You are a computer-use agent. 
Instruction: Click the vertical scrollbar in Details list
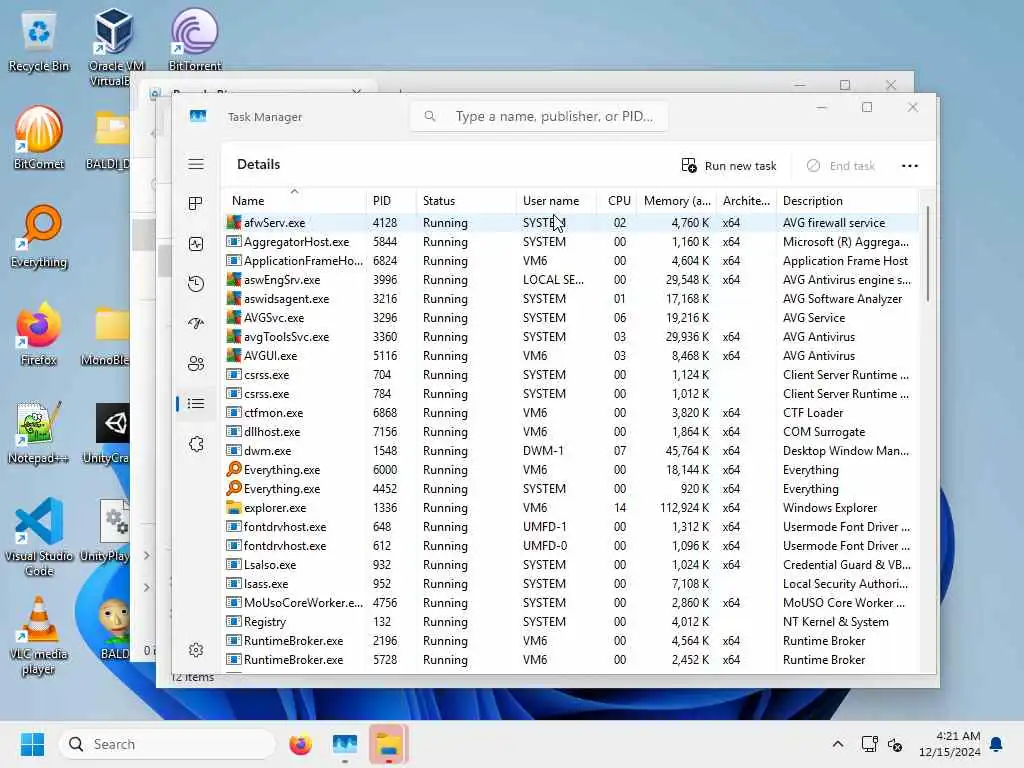pyautogui.click(x=927, y=254)
